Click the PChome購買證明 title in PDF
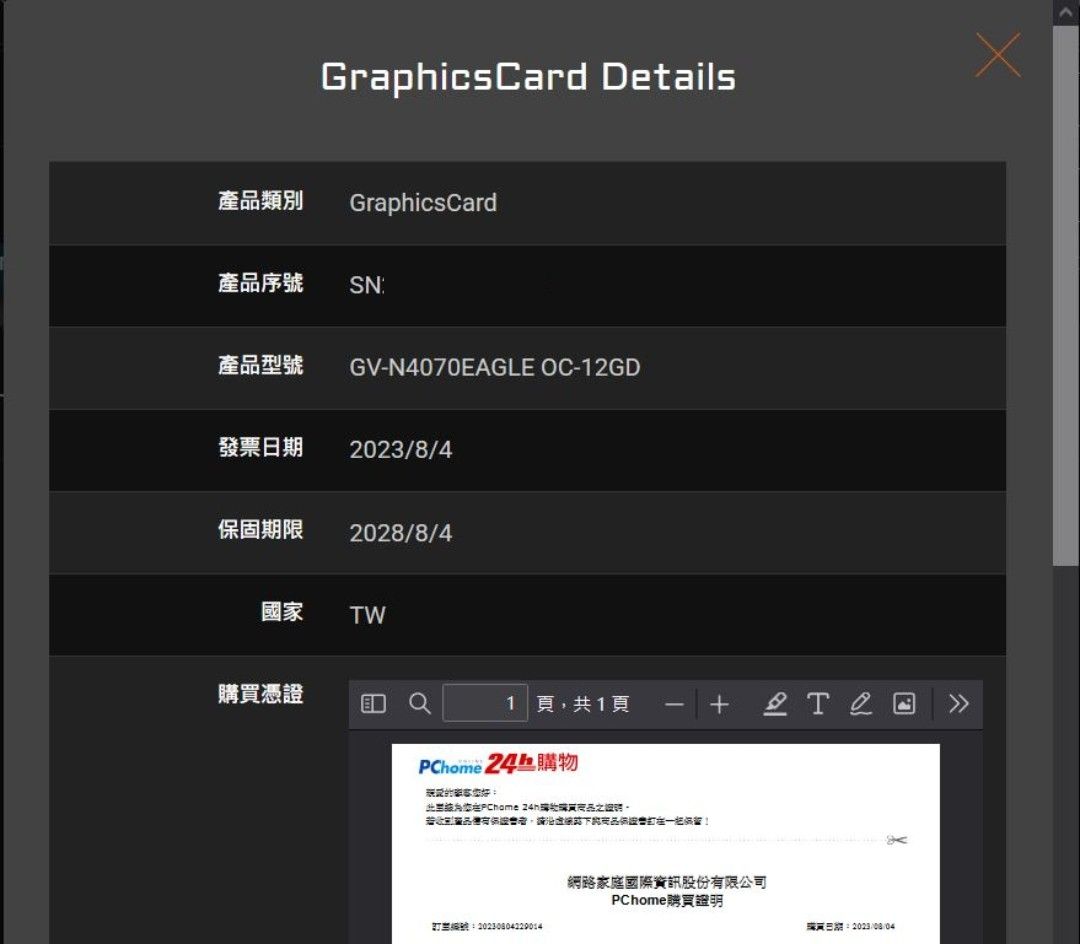Screen dimensions: 1080x944 666,900
